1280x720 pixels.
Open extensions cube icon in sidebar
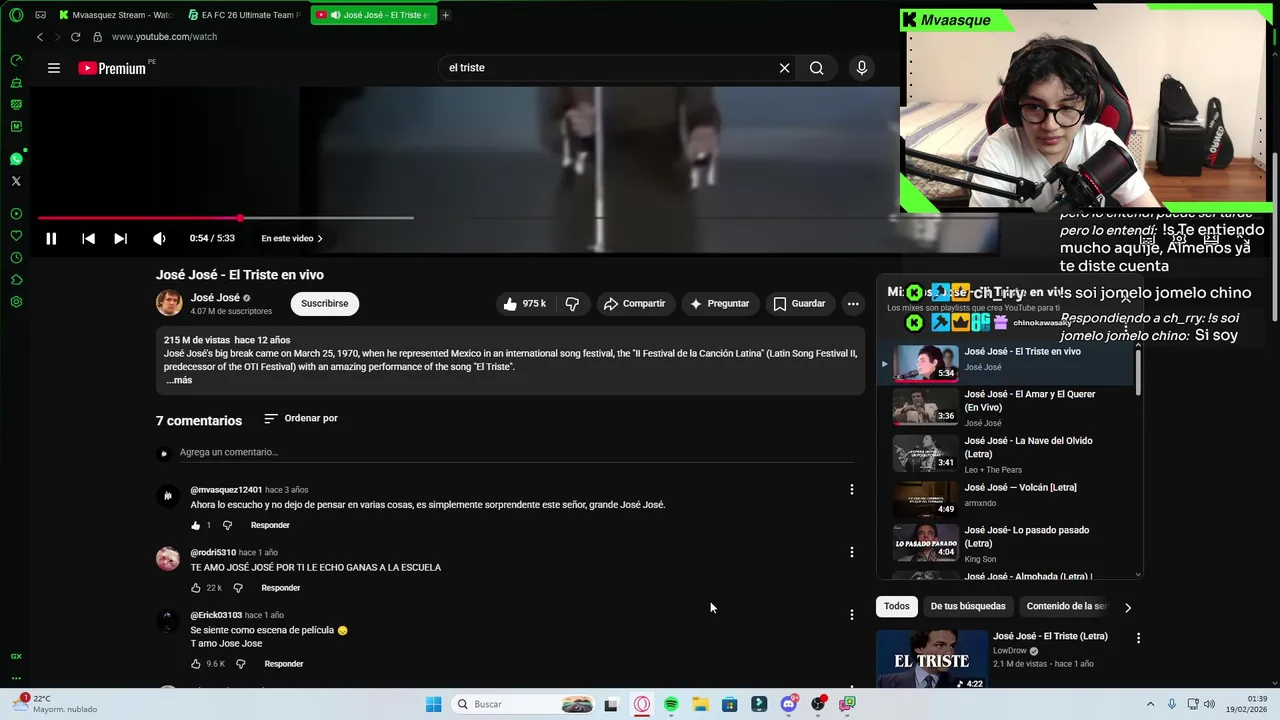pyautogui.click(x=16, y=280)
